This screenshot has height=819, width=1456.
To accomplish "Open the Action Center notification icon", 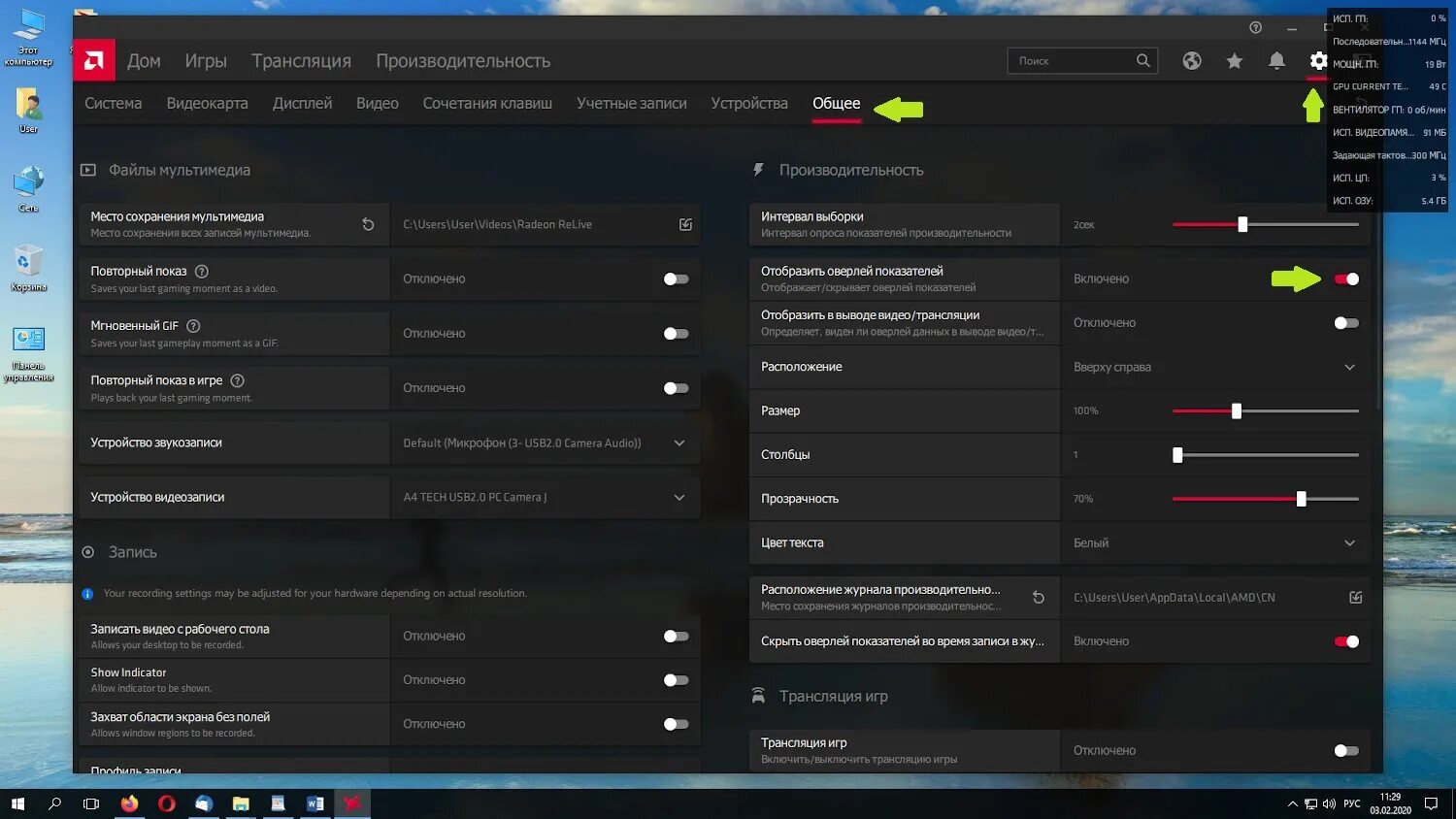I will 1431,803.
